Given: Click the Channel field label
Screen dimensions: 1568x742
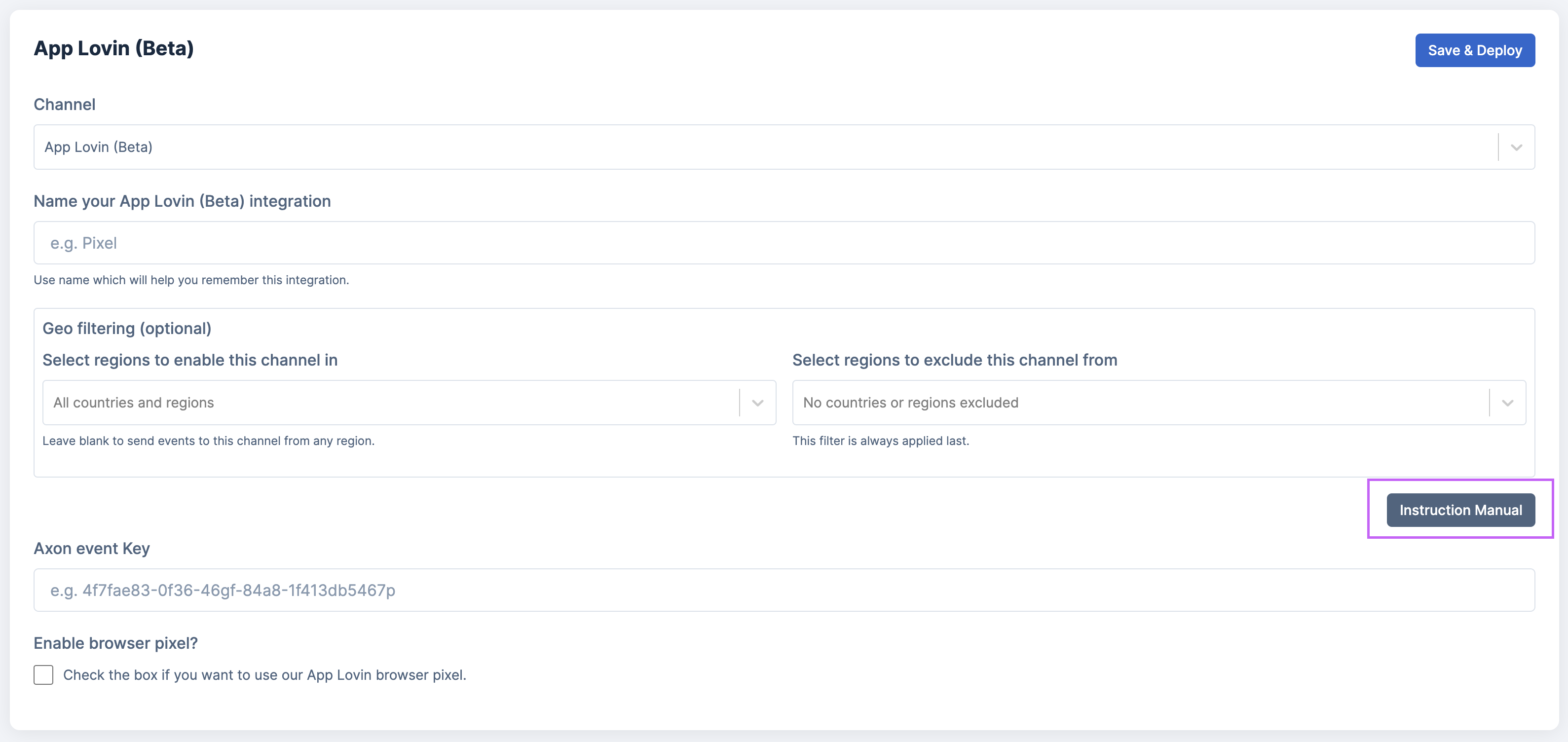Looking at the screenshot, I should [x=65, y=105].
